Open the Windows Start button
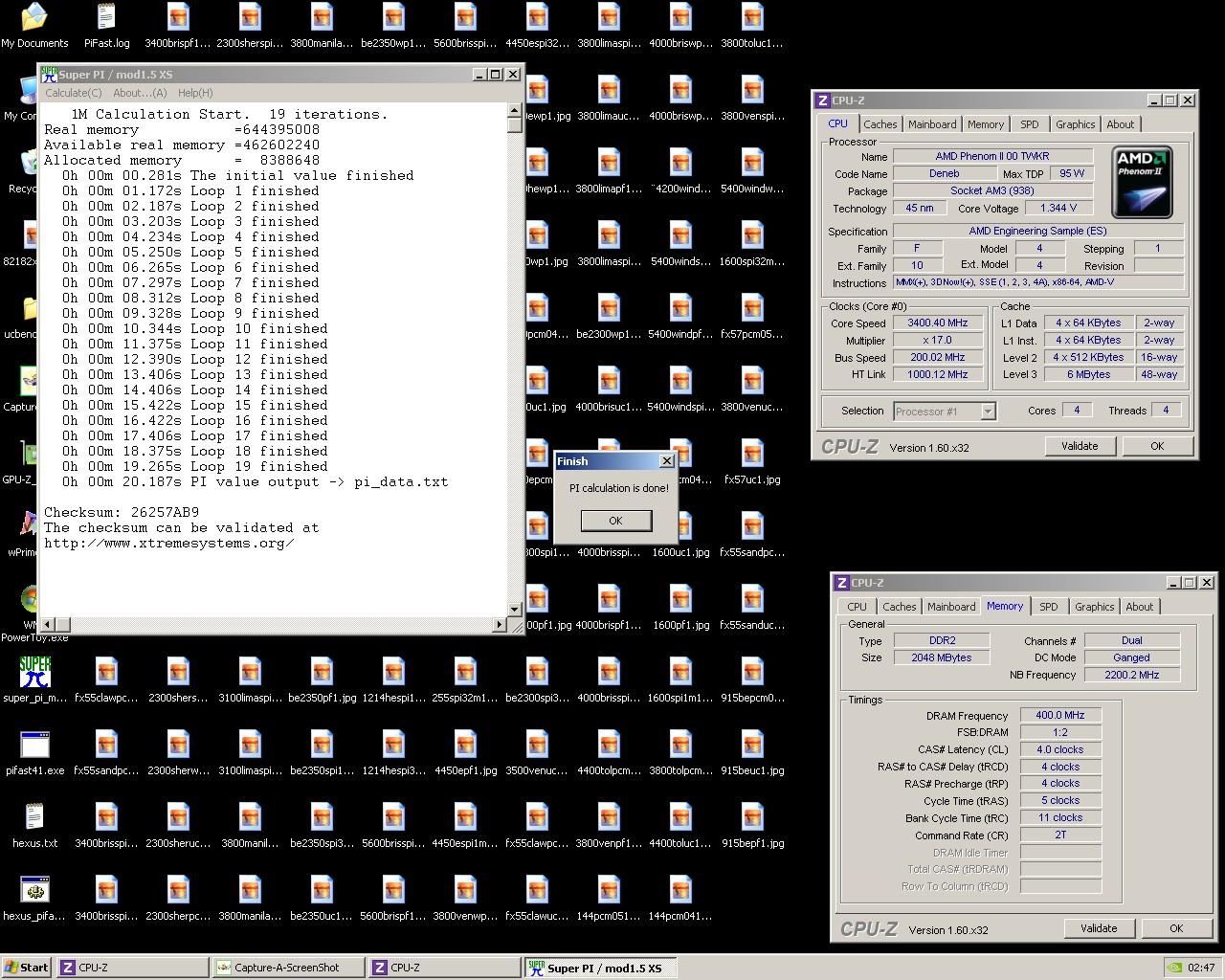 pos(26,968)
